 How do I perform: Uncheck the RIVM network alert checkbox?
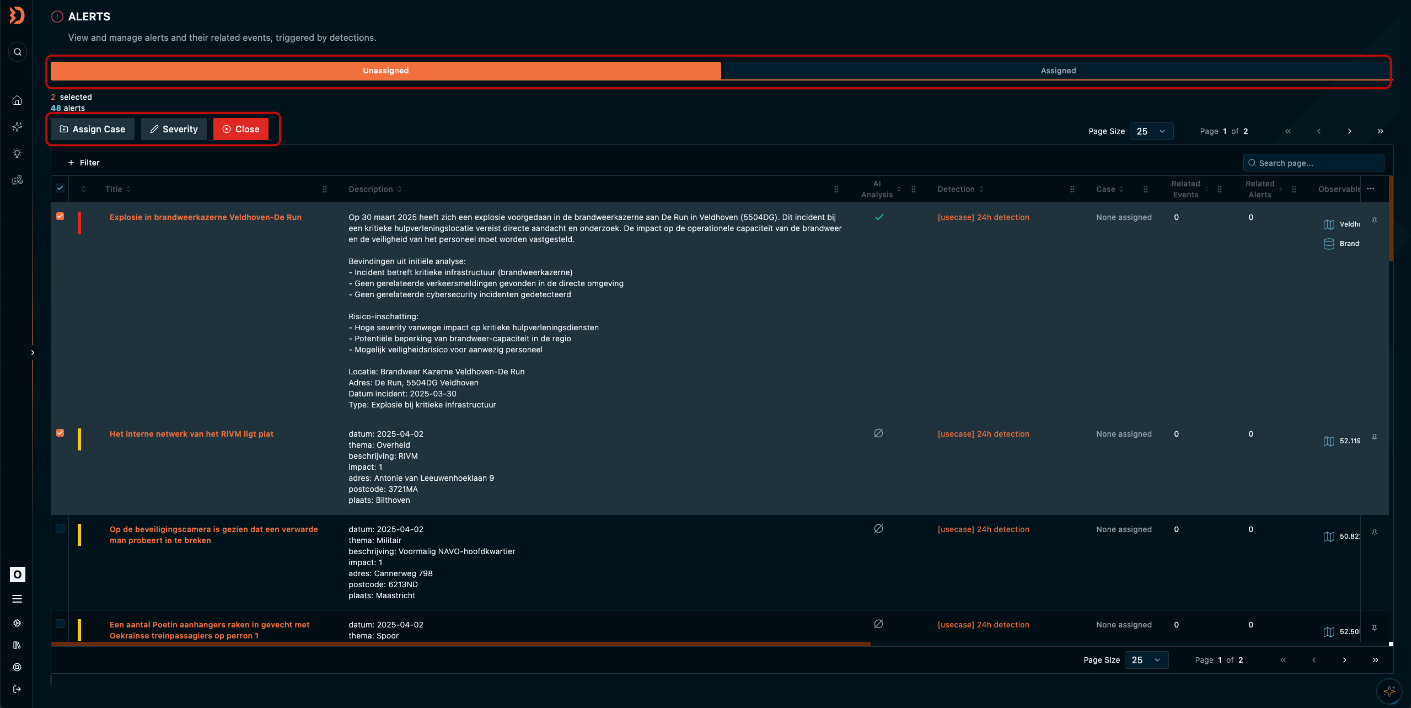pyautogui.click(x=60, y=433)
